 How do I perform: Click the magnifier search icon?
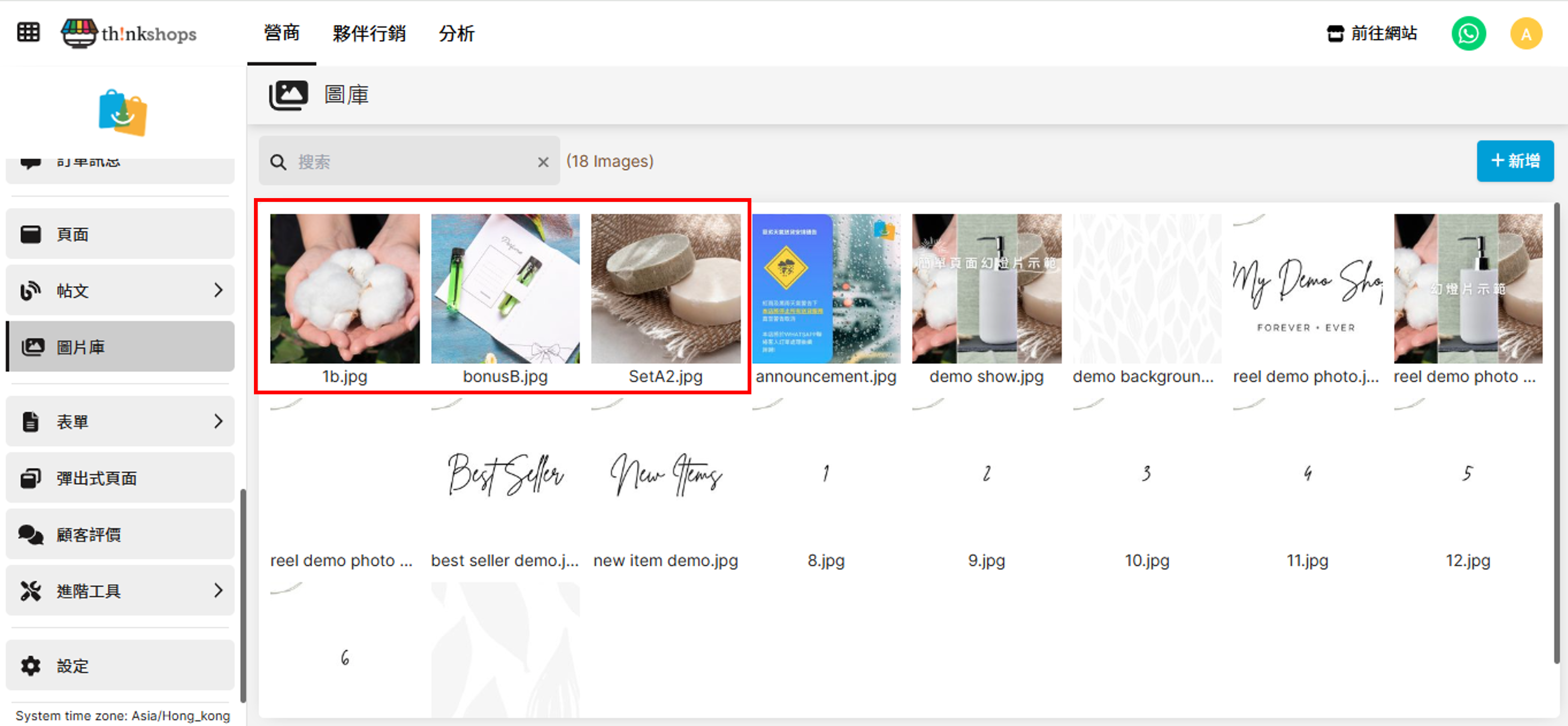(x=278, y=162)
